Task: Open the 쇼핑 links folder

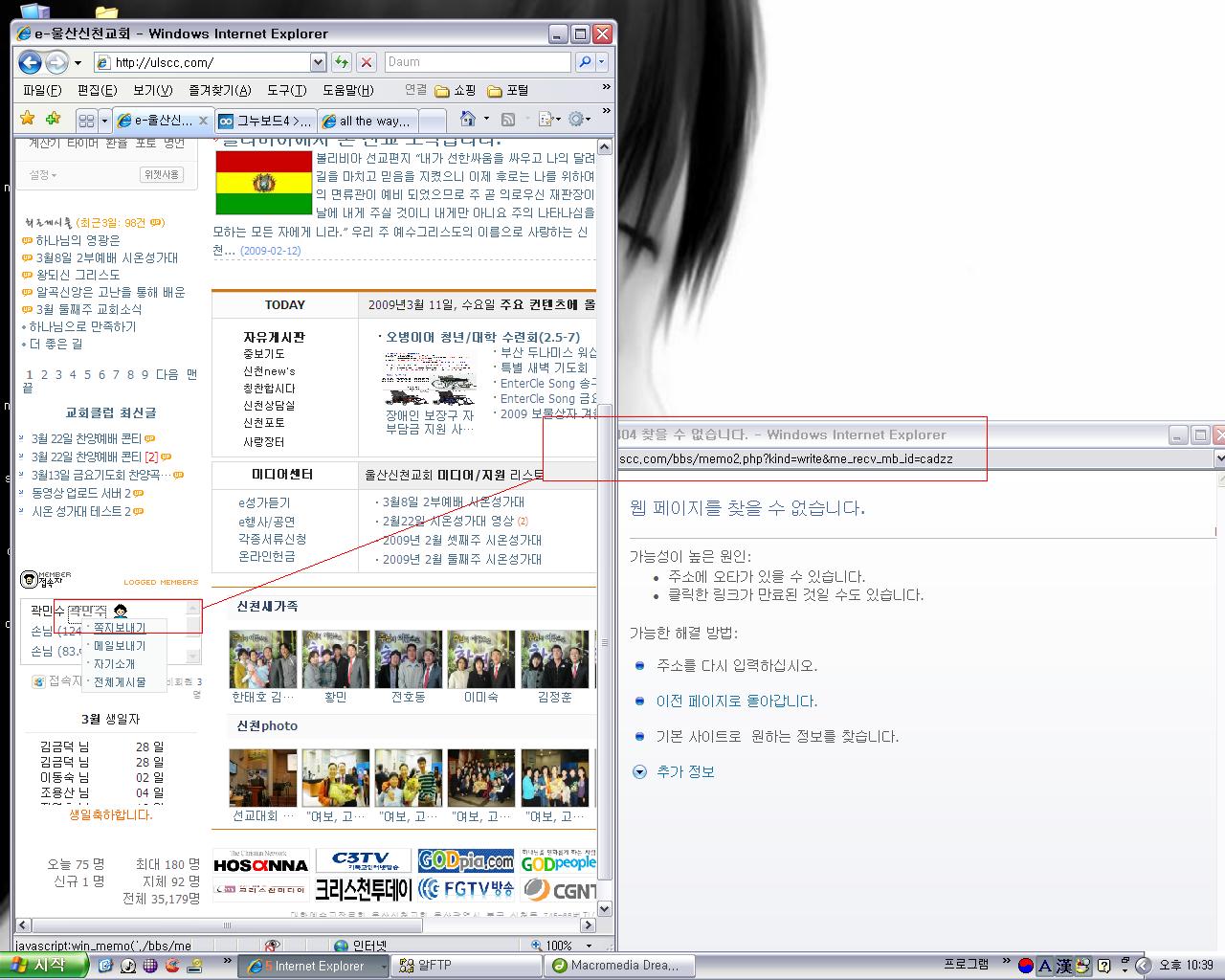Action: pyautogui.click(x=455, y=90)
